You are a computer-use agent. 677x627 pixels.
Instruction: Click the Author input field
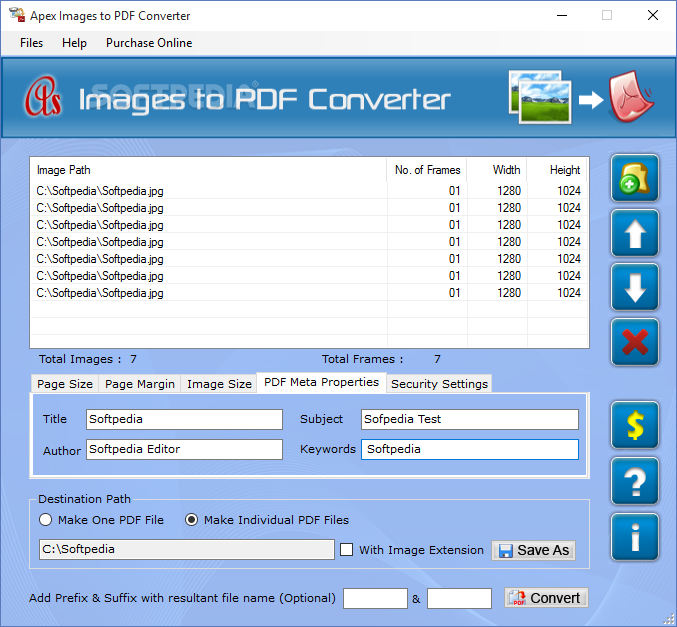tap(184, 450)
